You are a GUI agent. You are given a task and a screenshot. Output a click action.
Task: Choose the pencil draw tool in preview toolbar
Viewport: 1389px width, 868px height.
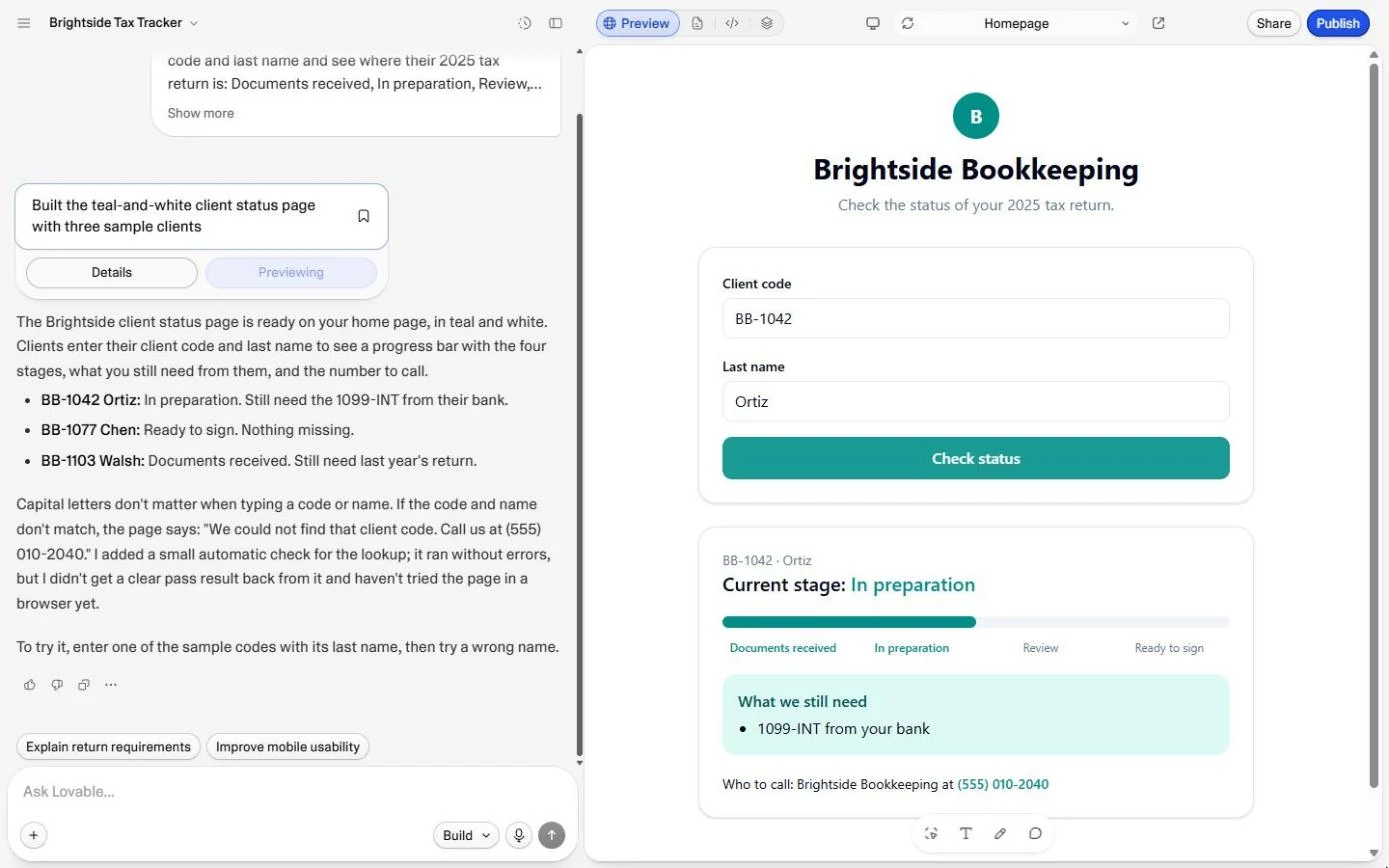pyautogui.click(x=1000, y=833)
